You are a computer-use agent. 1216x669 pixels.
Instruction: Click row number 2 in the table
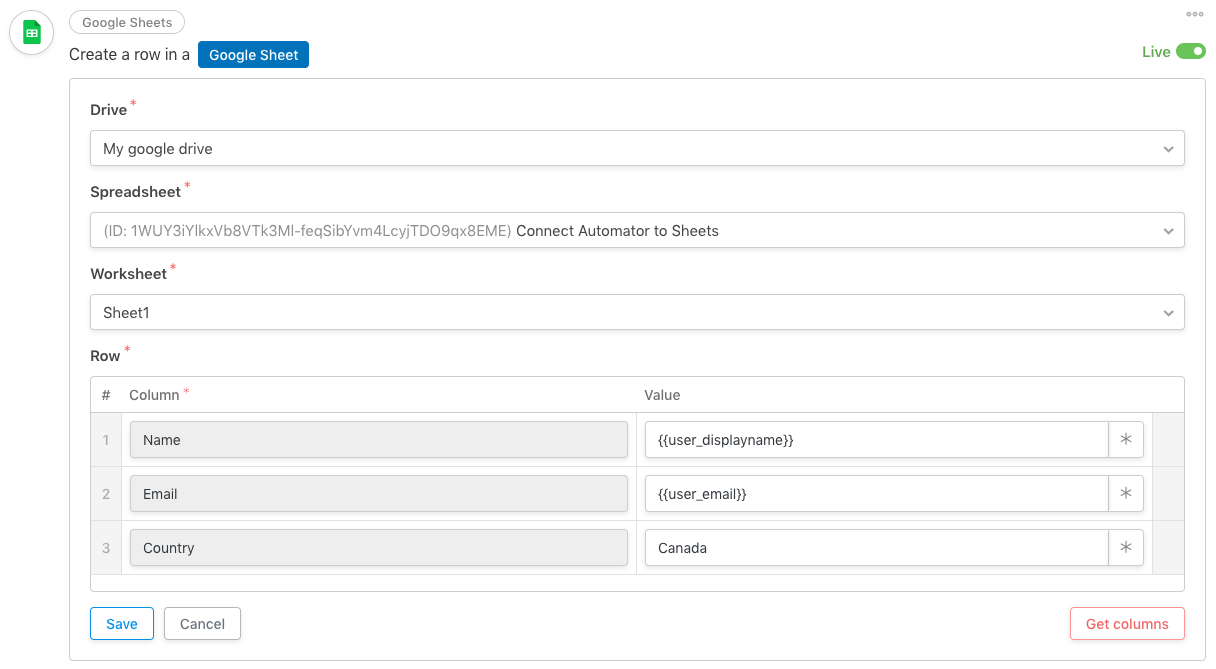106,493
